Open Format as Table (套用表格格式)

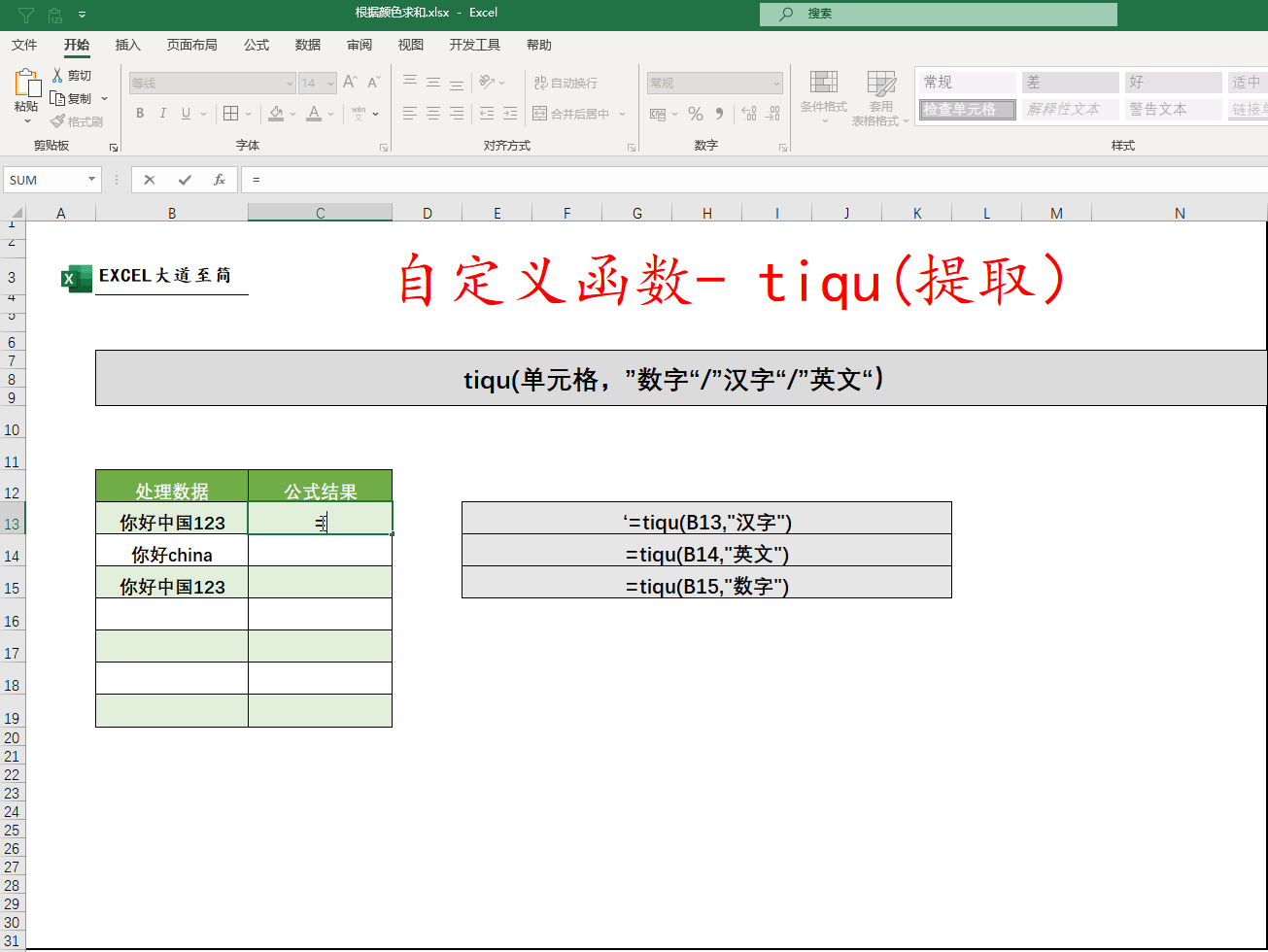(x=881, y=97)
